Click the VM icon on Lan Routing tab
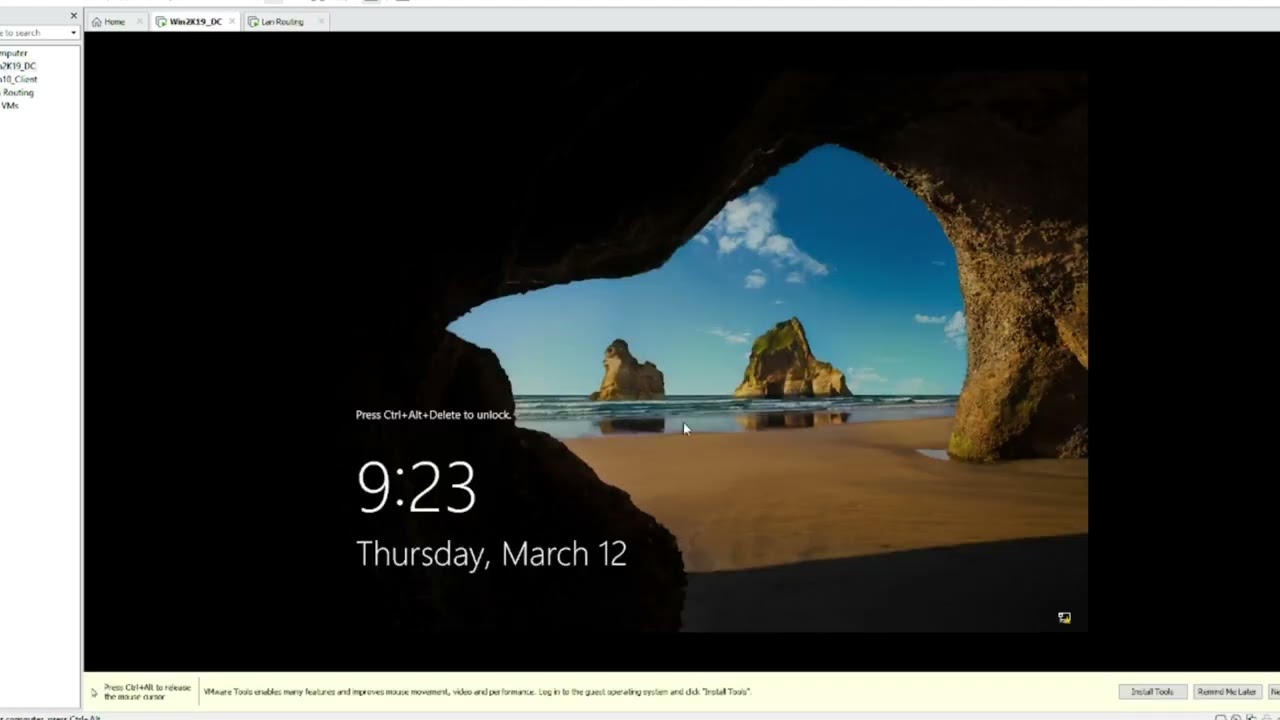Viewport: 1280px width, 720px height. point(253,21)
